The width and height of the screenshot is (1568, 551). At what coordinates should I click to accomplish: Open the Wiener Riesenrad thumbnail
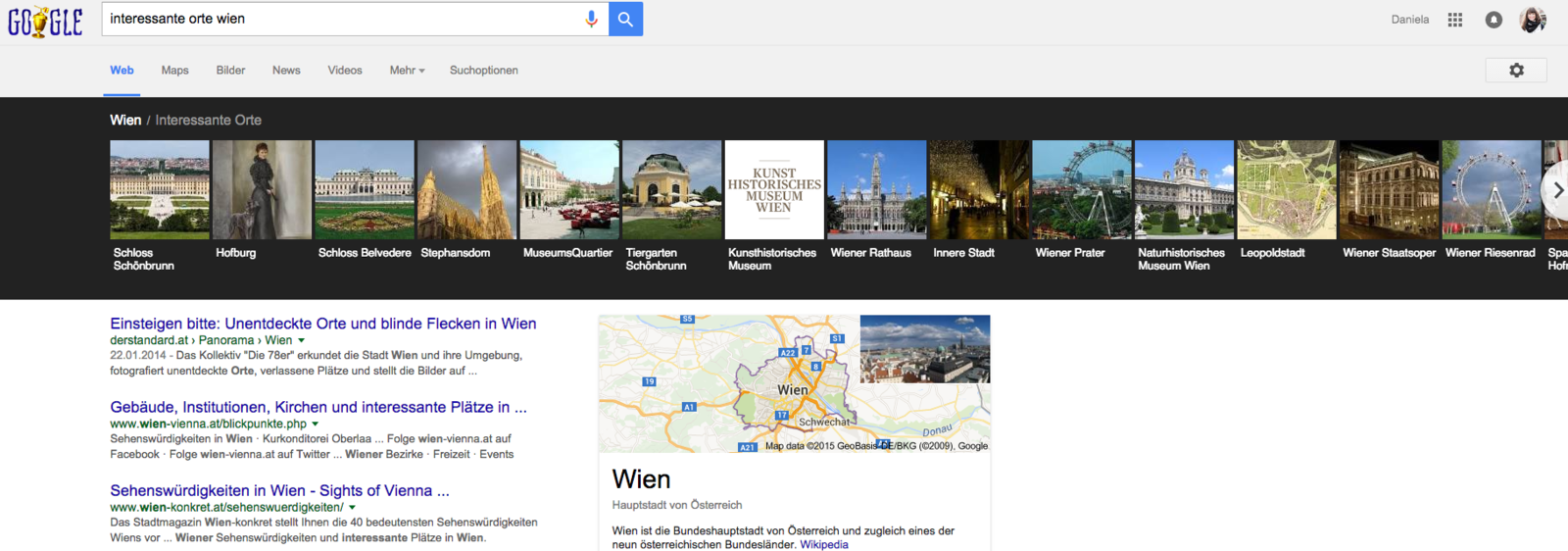coord(1492,189)
